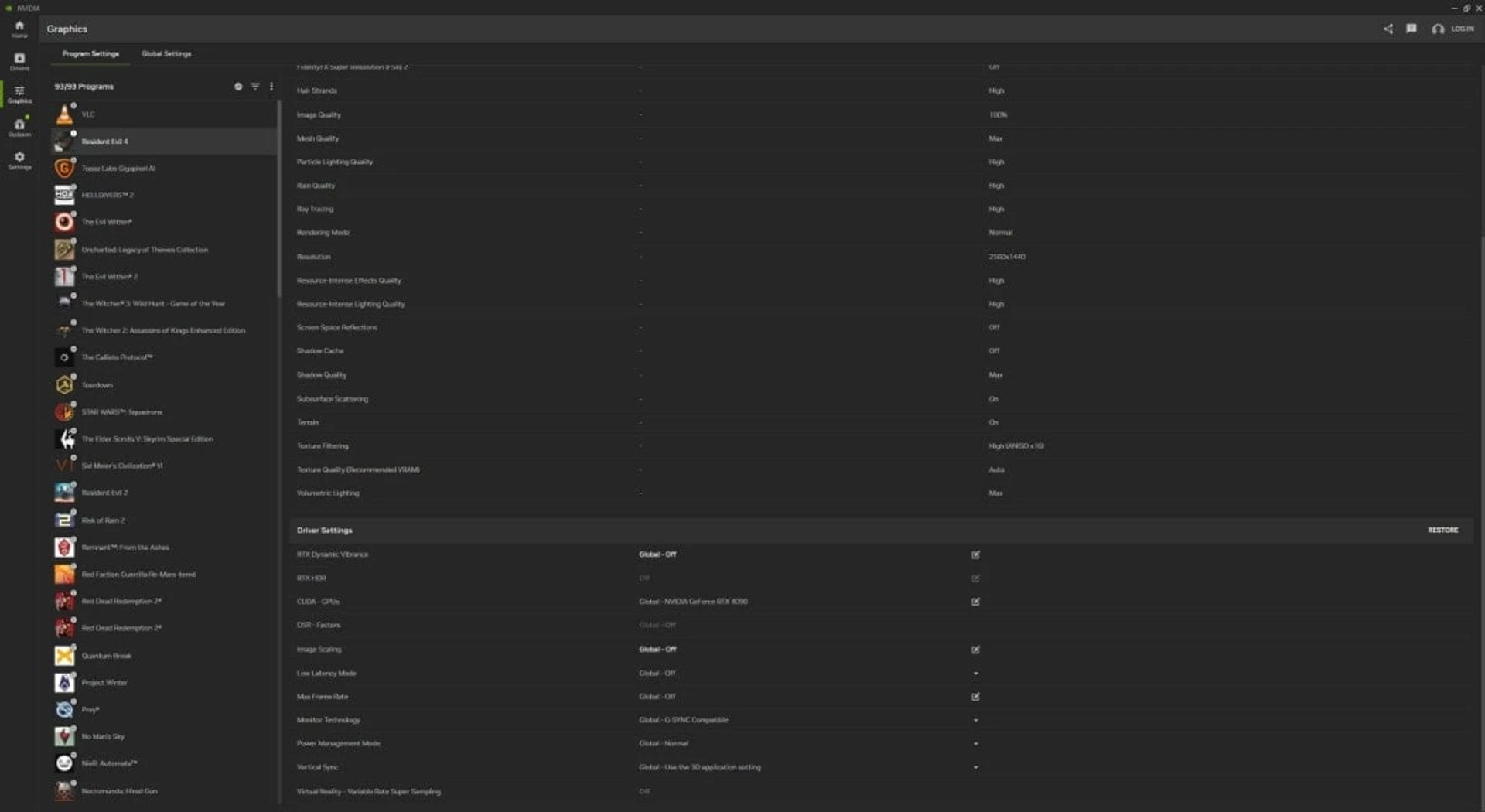Screen dimensions: 1485x812
Task: Click the Texture Filtering High (ANISO x16) value
Action: [1016, 446]
